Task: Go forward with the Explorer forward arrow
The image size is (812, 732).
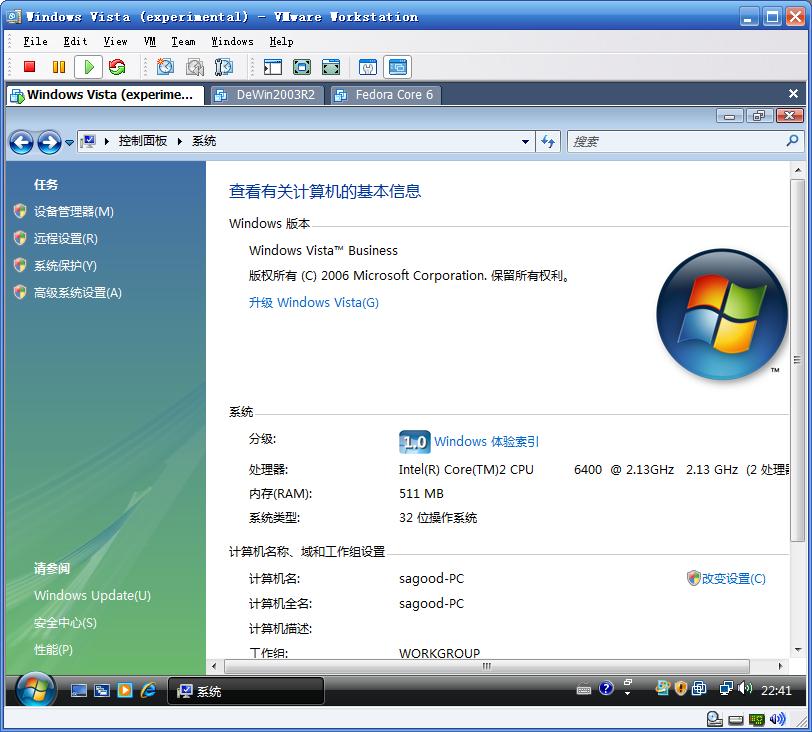Action: click(49, 141)
